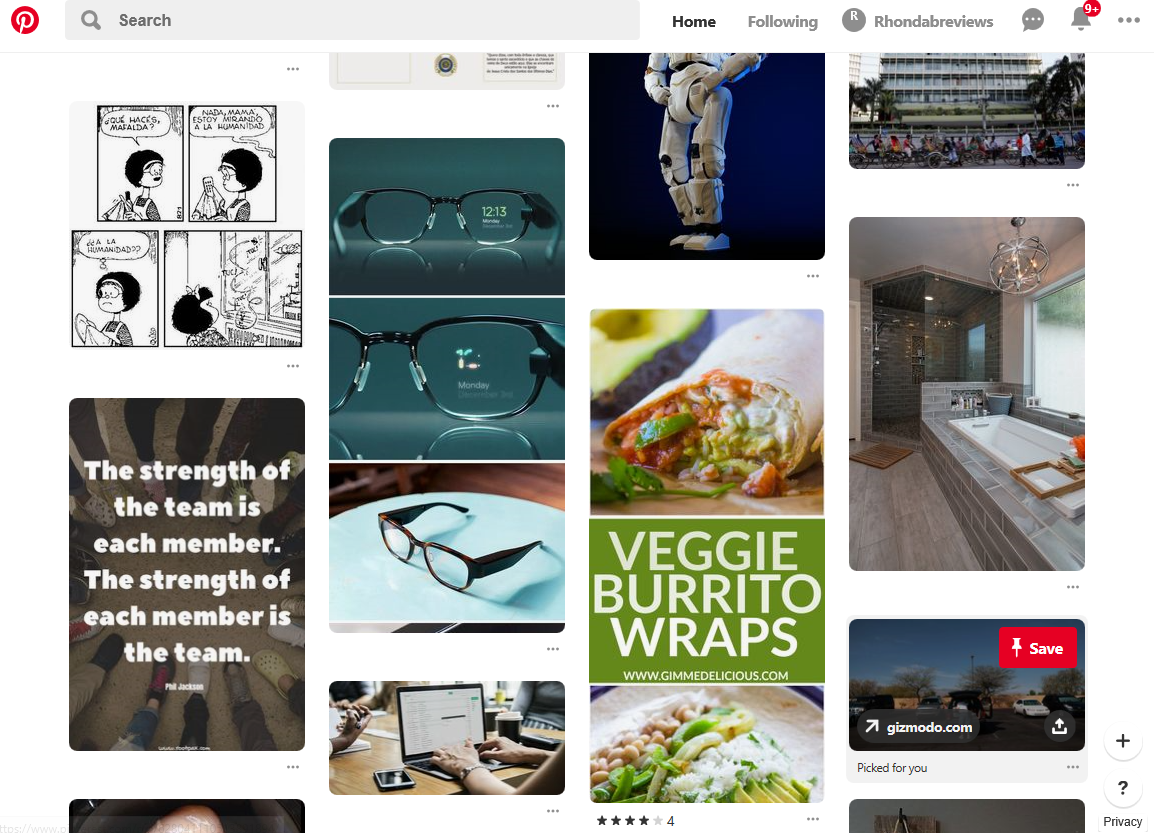Click the Search input field
The image size is (1154, 833).
point(353,20)
